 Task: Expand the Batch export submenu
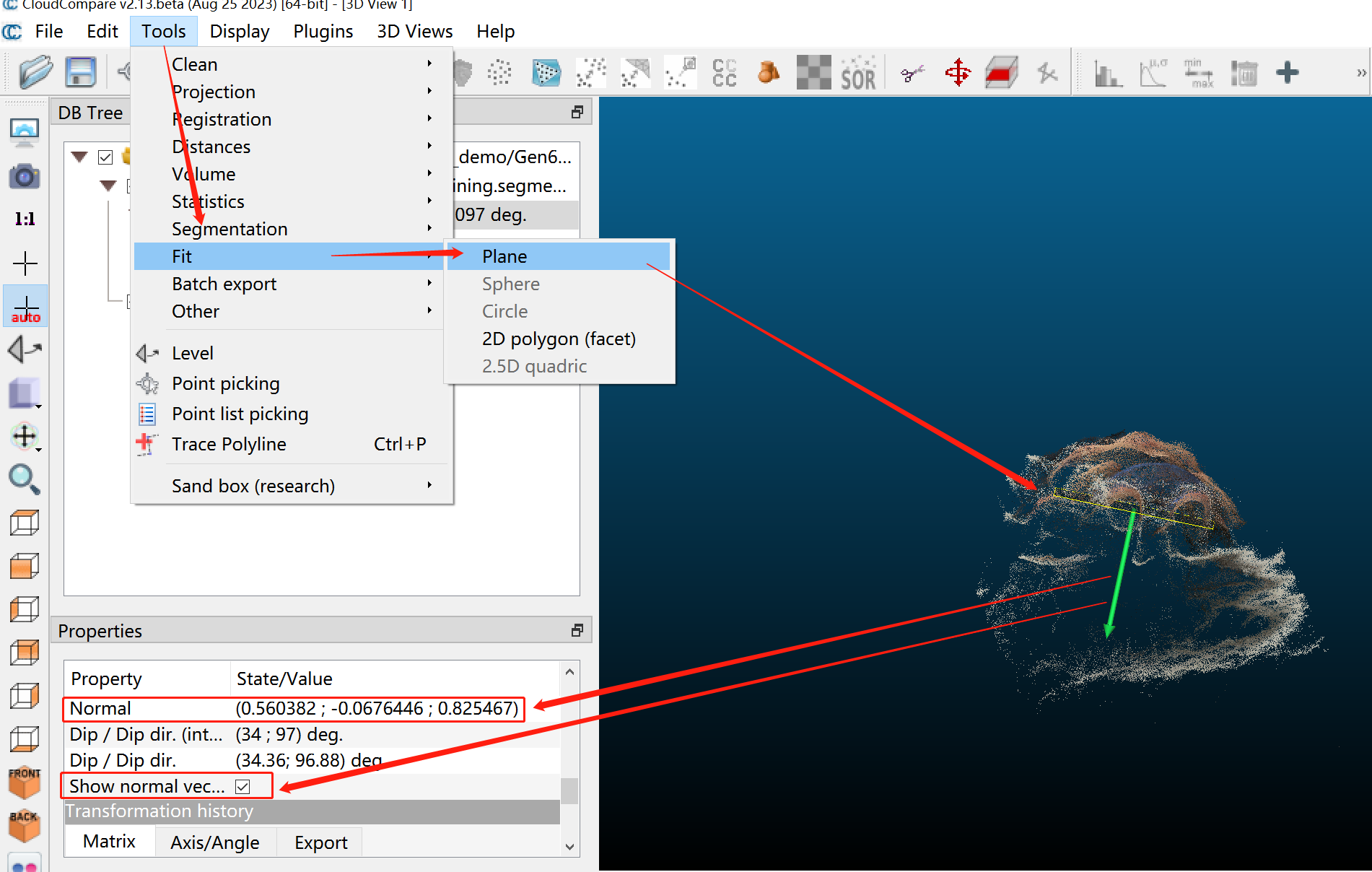click(293, 284)
